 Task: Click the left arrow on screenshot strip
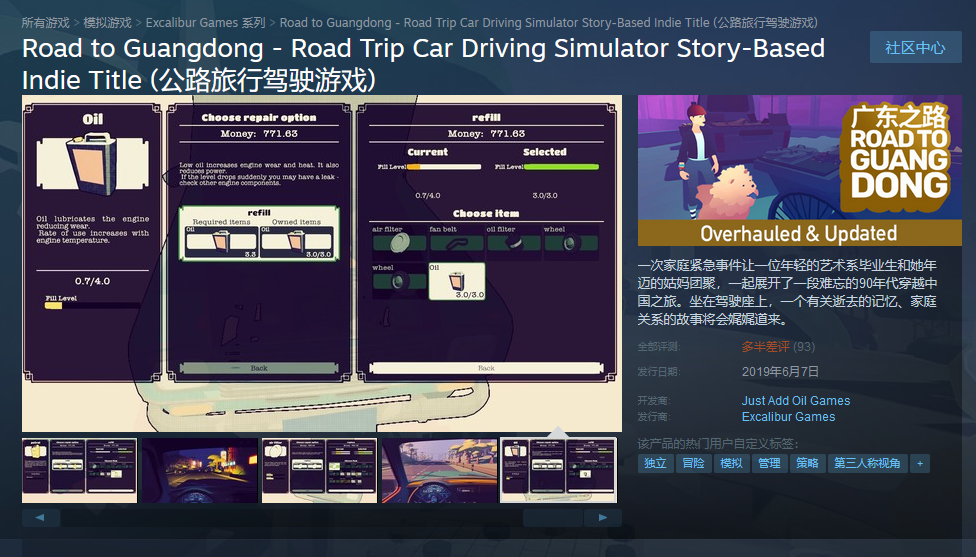[x=40, y=517]
